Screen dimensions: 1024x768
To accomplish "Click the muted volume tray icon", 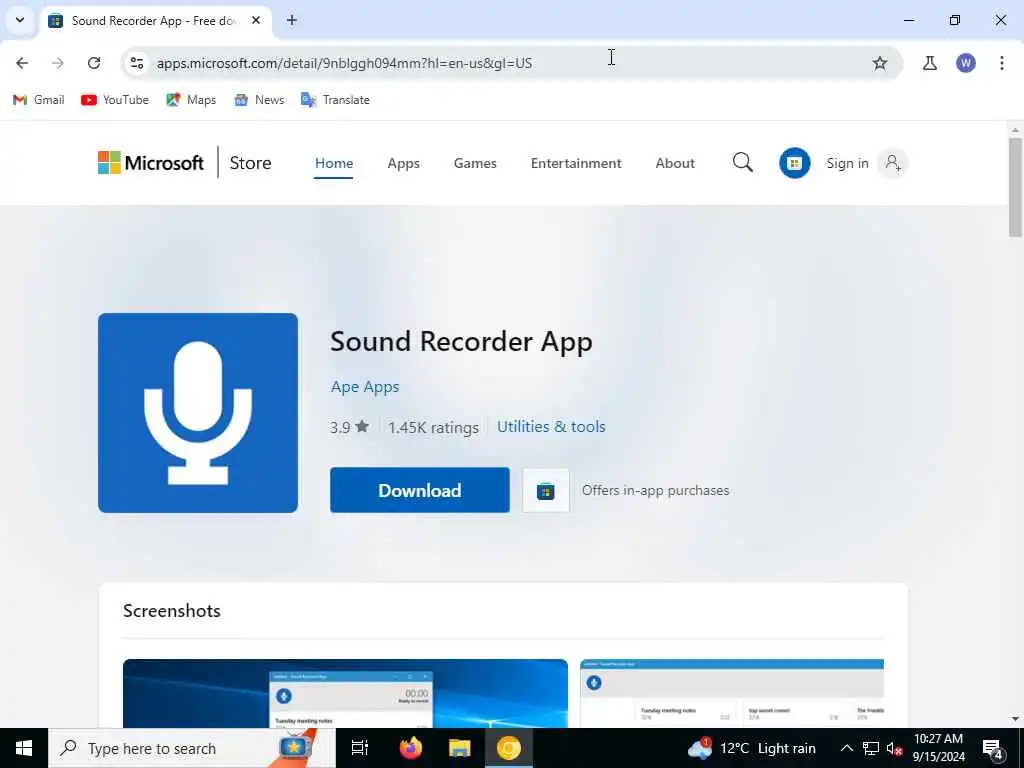I will click(x=894, y=748).
